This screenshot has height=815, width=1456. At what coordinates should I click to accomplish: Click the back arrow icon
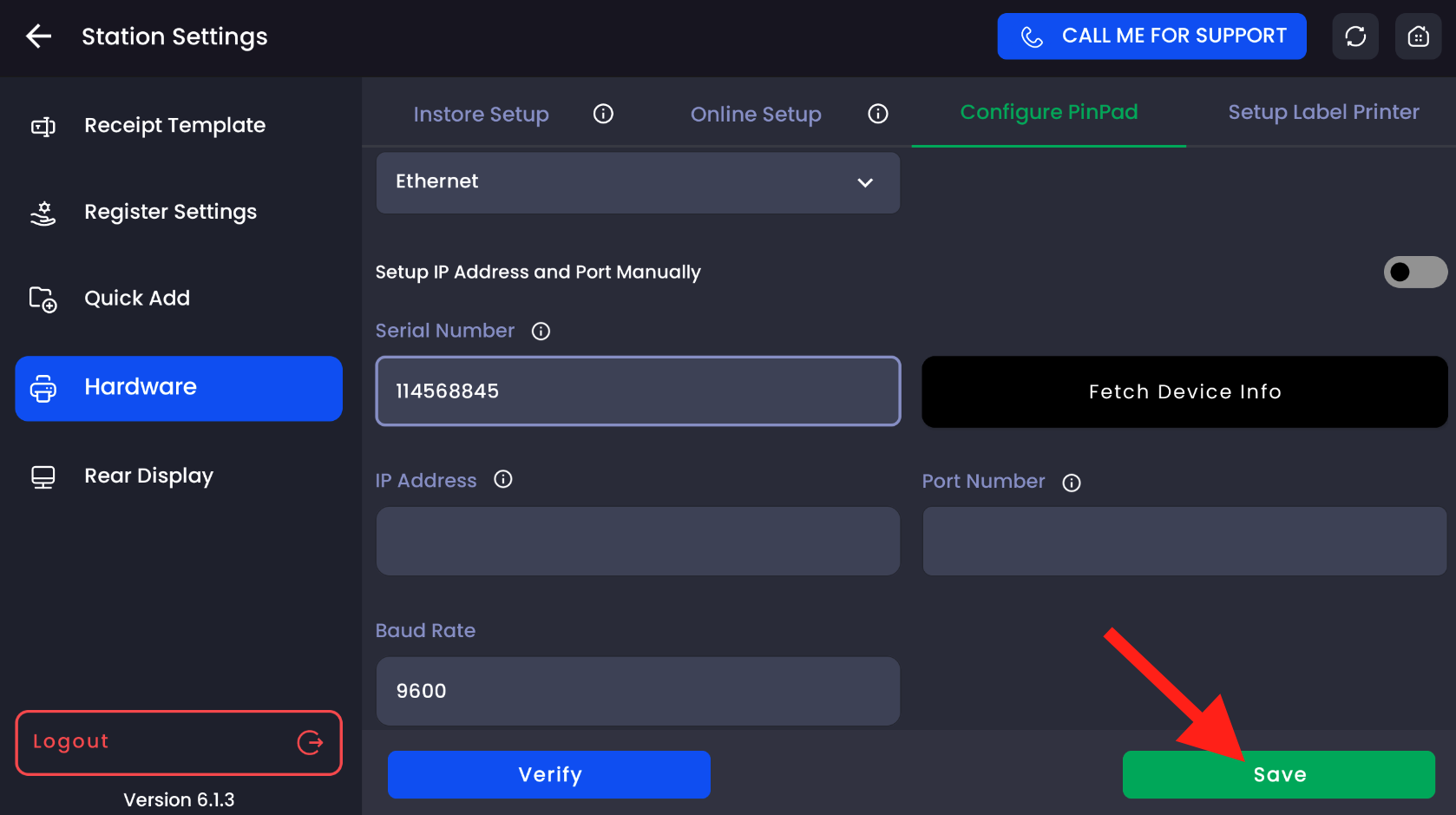(x=39, y=36)
